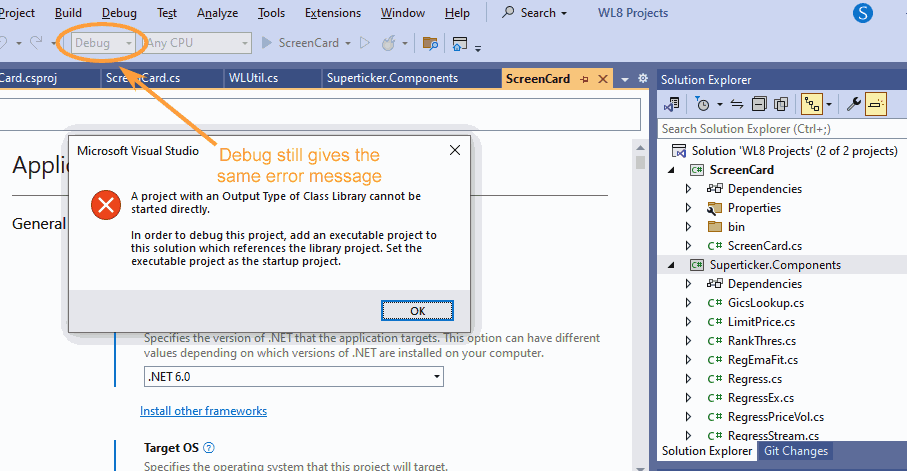Open the .NET 6.0 target framework dropdown
This screenshot has height=471, width=907.
click(x=294, y=377)
